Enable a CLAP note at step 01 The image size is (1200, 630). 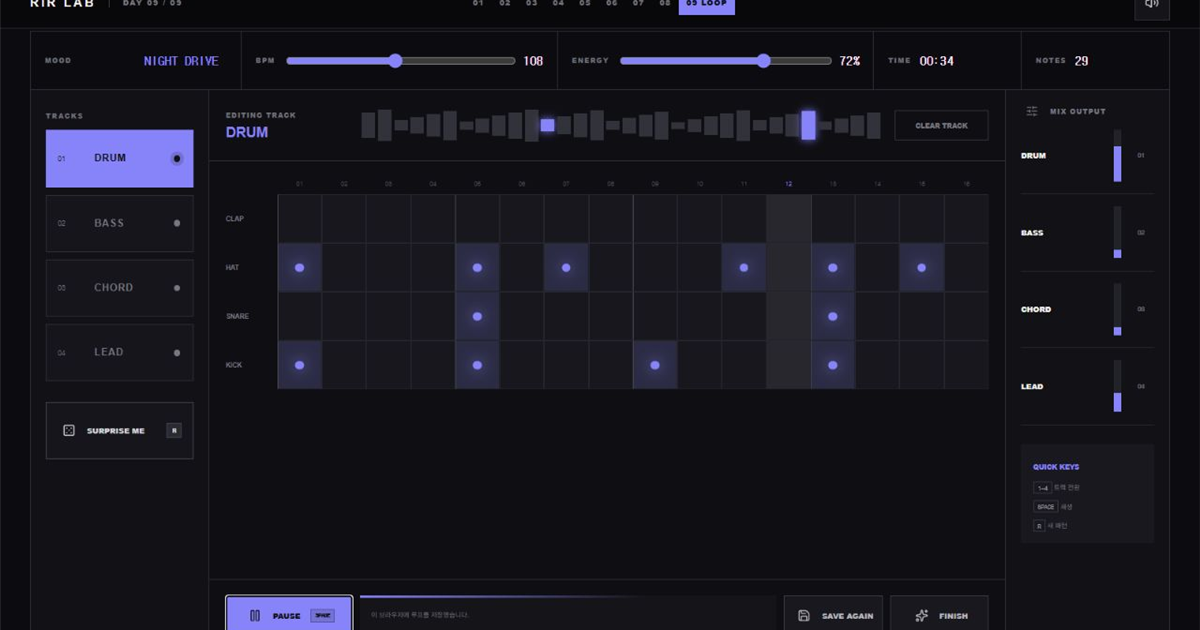(x=300, y=219)
